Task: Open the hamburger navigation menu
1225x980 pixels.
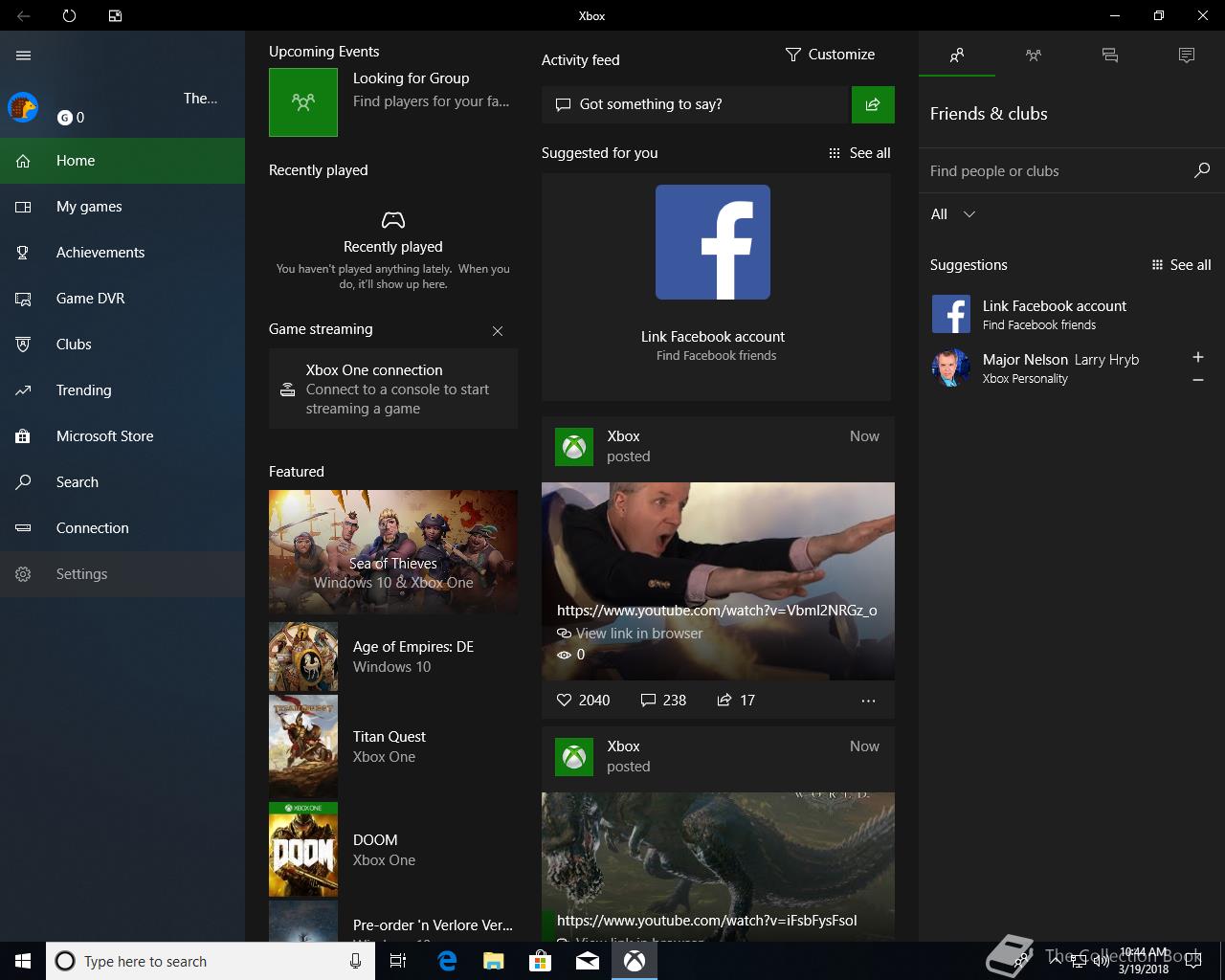Action: [x=24, y=56]
